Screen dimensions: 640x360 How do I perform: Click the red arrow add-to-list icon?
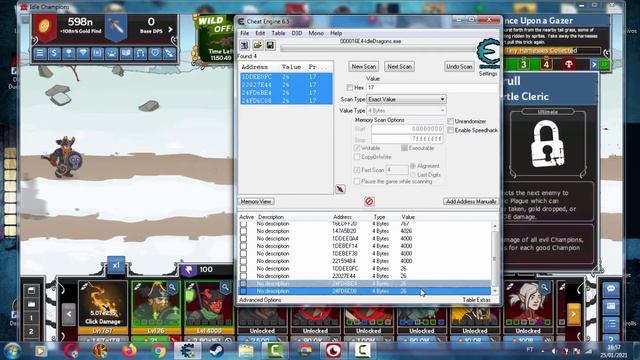point(340,189)
